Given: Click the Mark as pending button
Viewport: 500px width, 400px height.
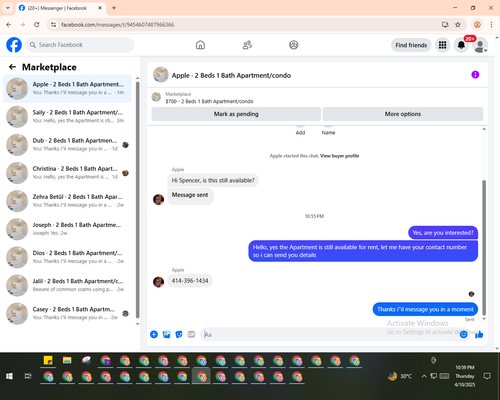Looking at the screenshot, I should 236,114.
